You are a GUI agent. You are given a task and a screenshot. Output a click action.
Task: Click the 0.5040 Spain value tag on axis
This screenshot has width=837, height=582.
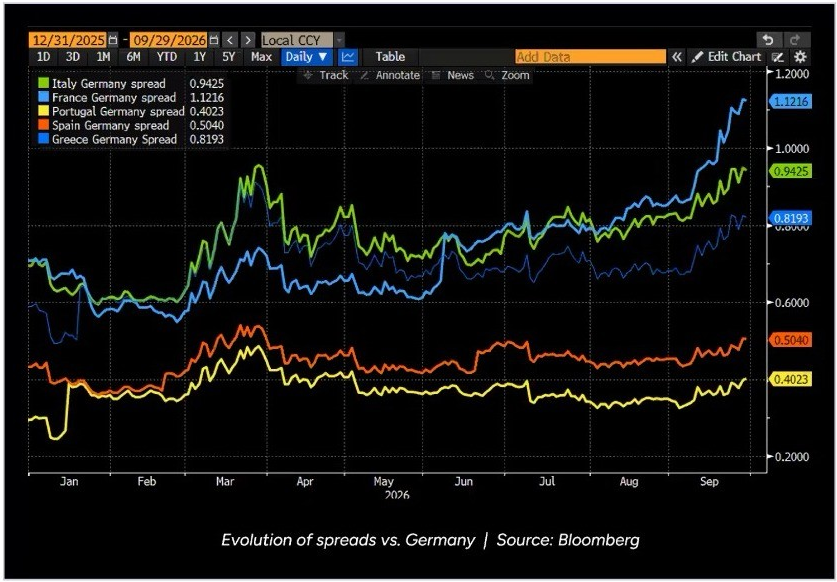click(789, 340)
